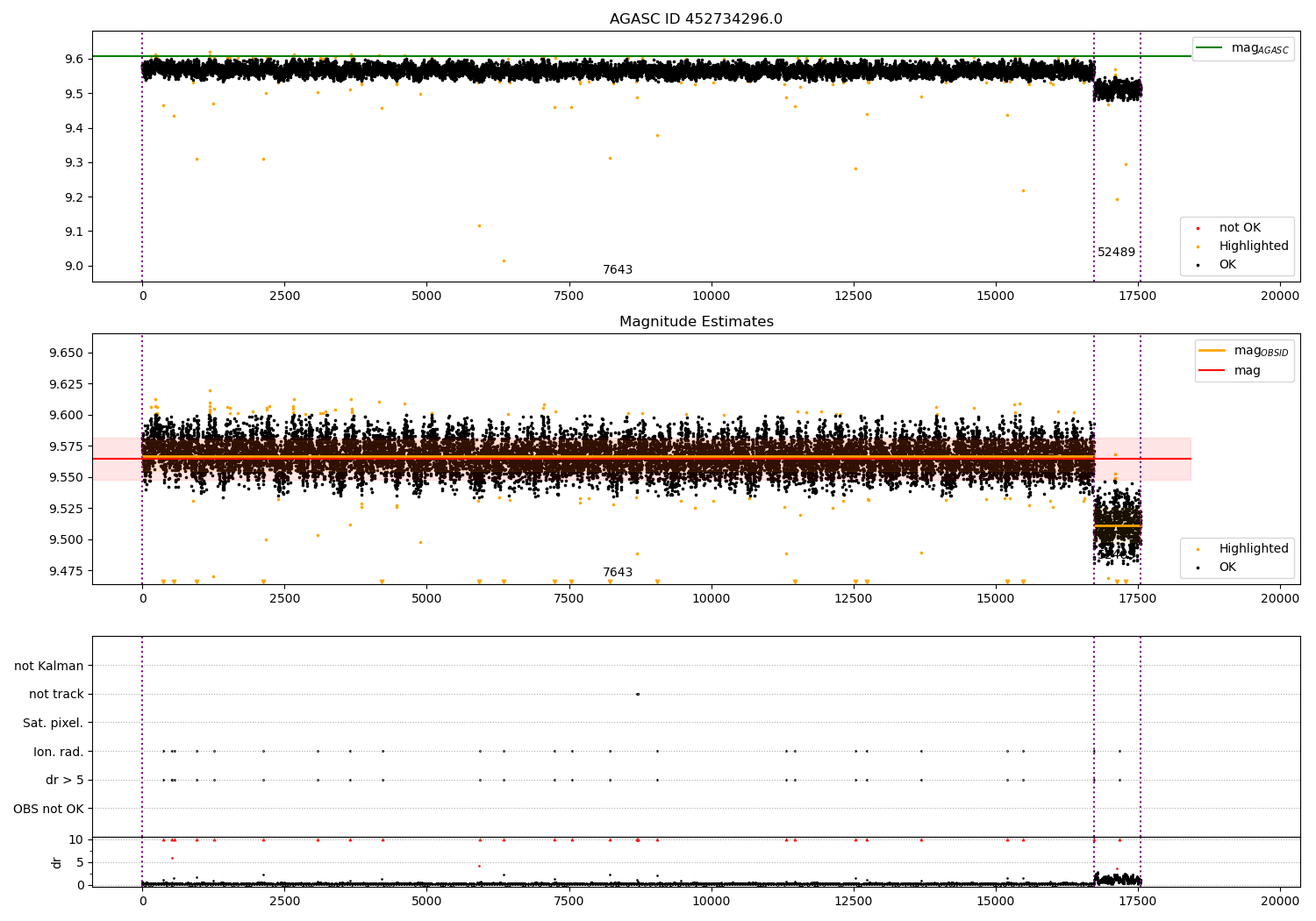Click the 'not track' row label
The height and width of the screenshot is (921, 1316).
point(56,695)
